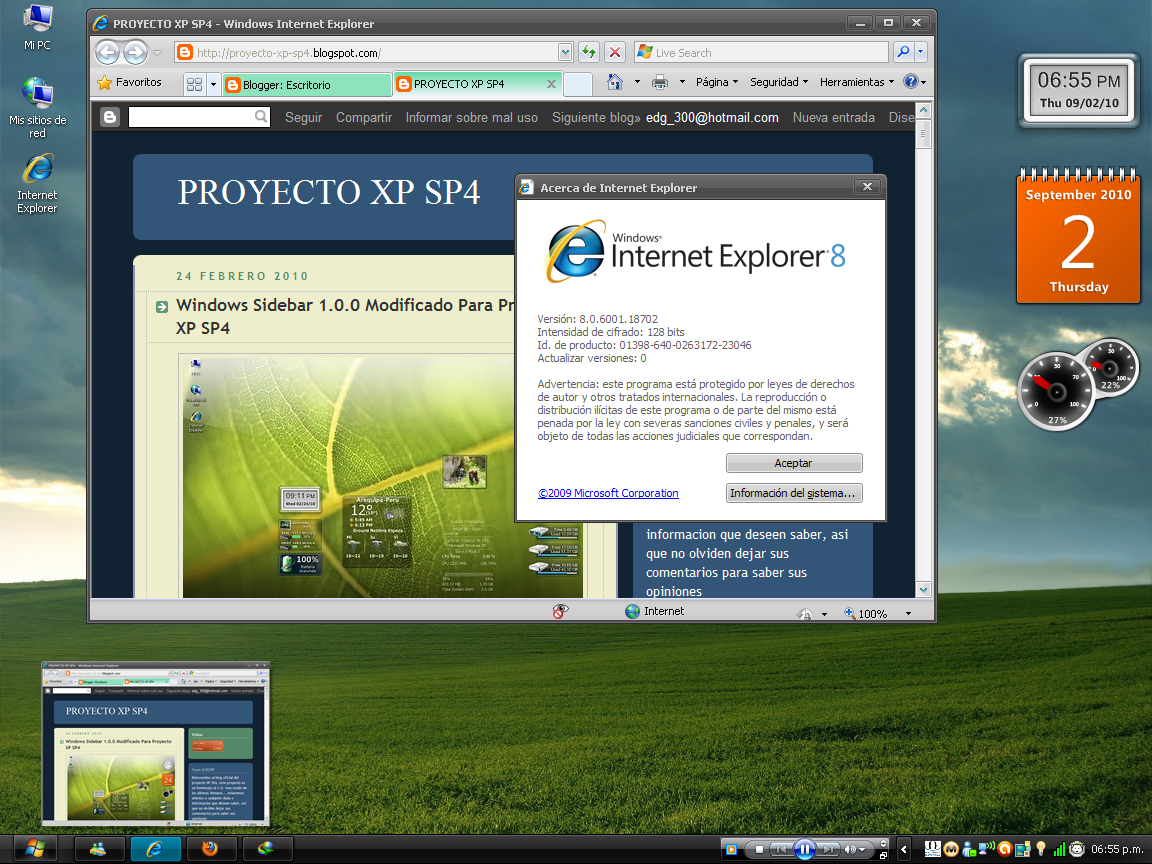This screenshot has width=1152, height=864.
Task: Close the PROYECTO XP SP4 tab
Action: coord(551,84)
